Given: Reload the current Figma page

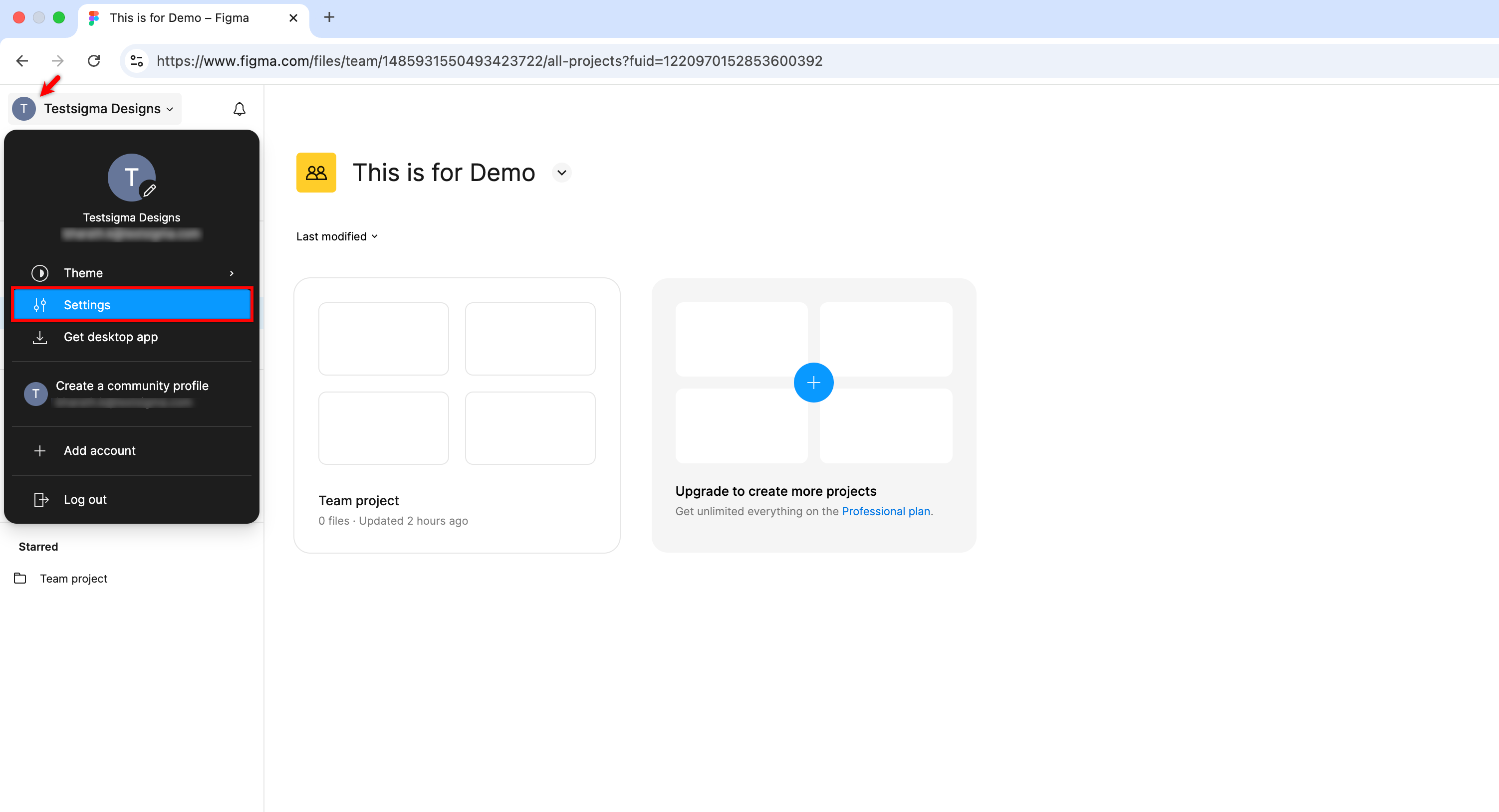Looking at the screenshot, I should pyautogui.click(x=94, y=60).
